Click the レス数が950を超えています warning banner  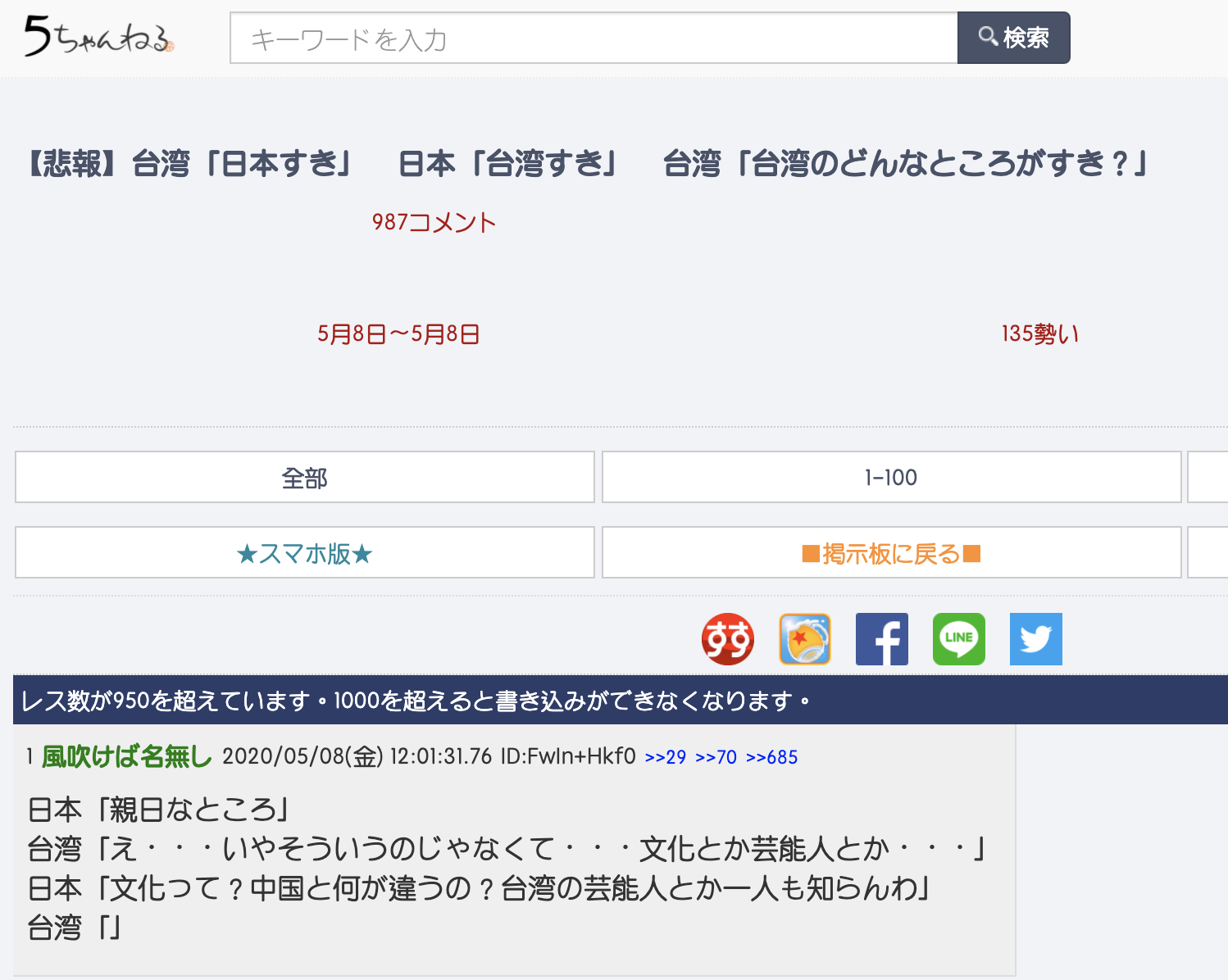[x=621, y=701]
